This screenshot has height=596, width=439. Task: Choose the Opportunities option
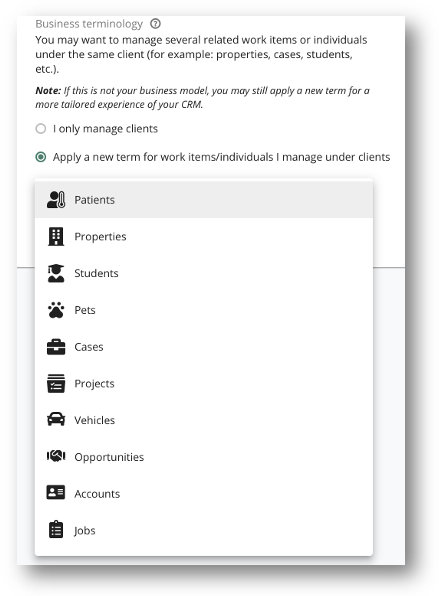point(204,457)
